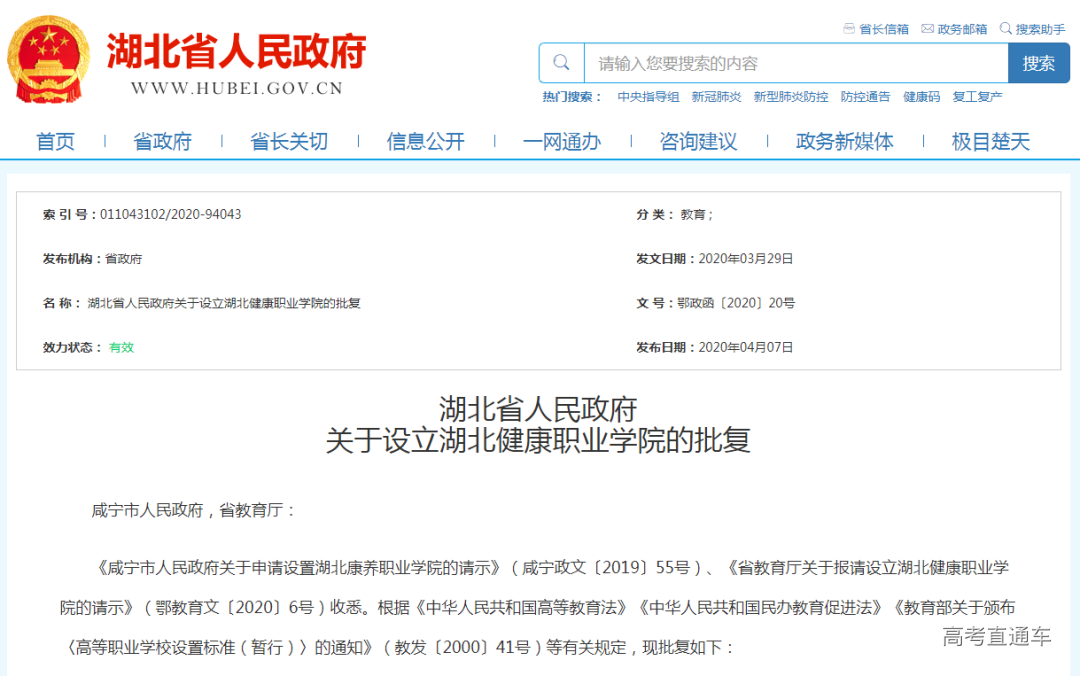Click the 搜索 search button
Image resolution: width=1080 pixels, height=676 pixels.
coord(1038,63)
